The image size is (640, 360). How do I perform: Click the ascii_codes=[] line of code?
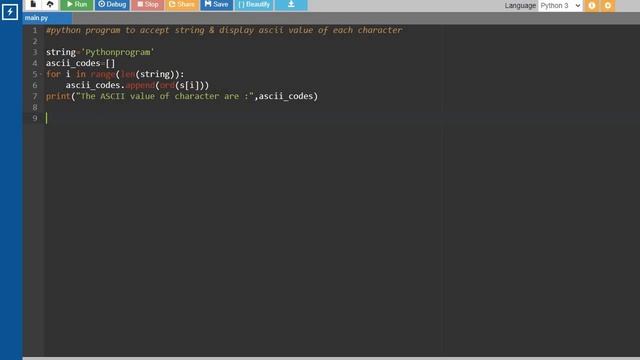coord(80,63)
